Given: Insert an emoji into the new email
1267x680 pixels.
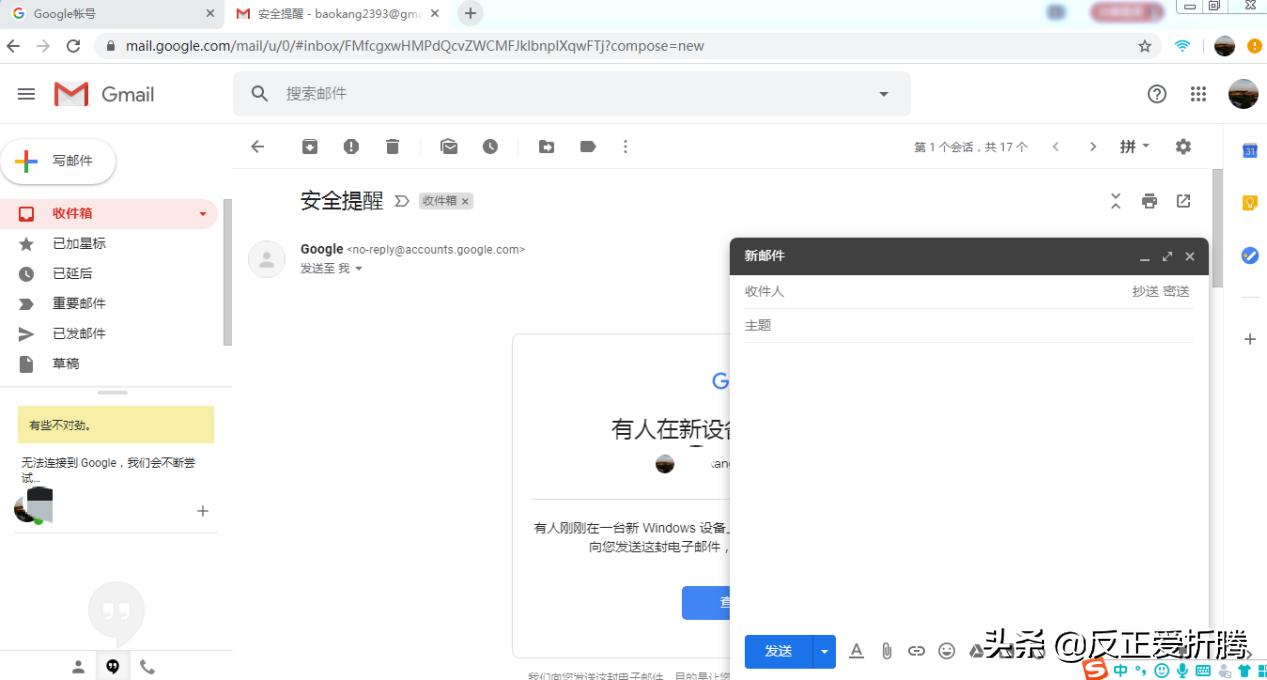Looking at the screenshot, I should coord(946,650).
